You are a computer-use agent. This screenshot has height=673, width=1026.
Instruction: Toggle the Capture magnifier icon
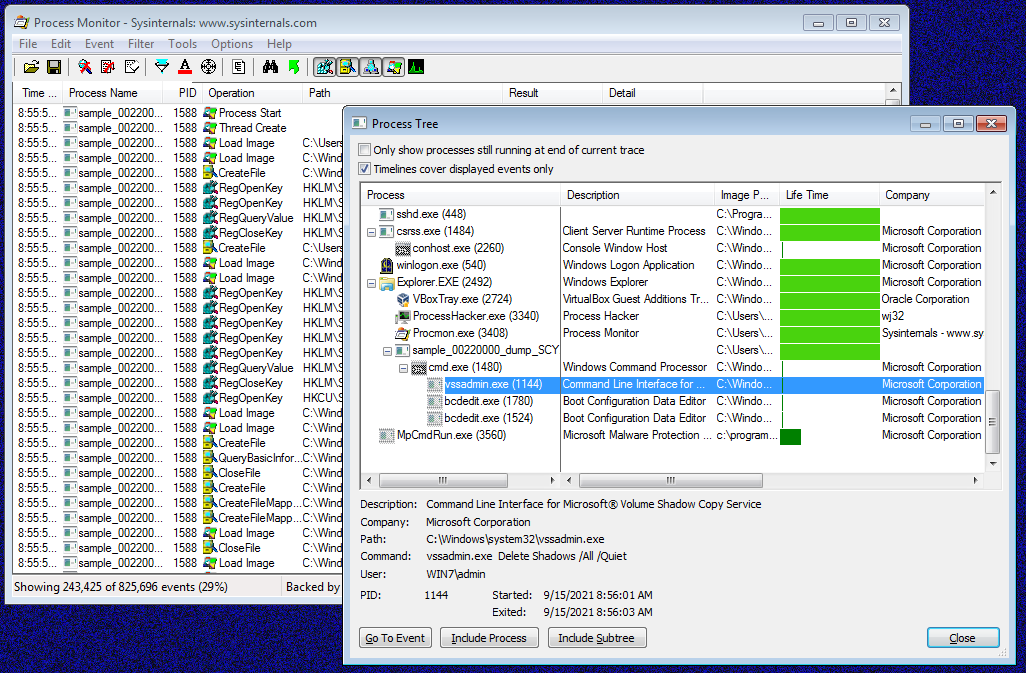[85, 67]
